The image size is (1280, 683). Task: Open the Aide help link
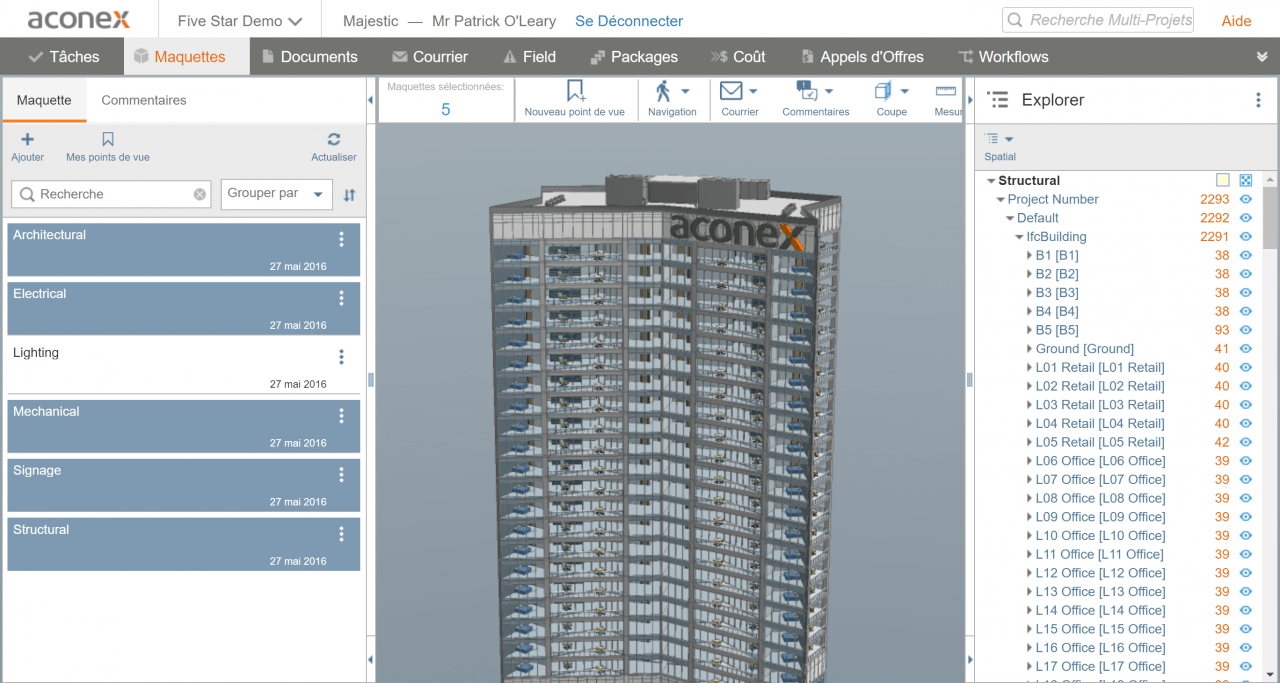click(x=1236, y=21)
